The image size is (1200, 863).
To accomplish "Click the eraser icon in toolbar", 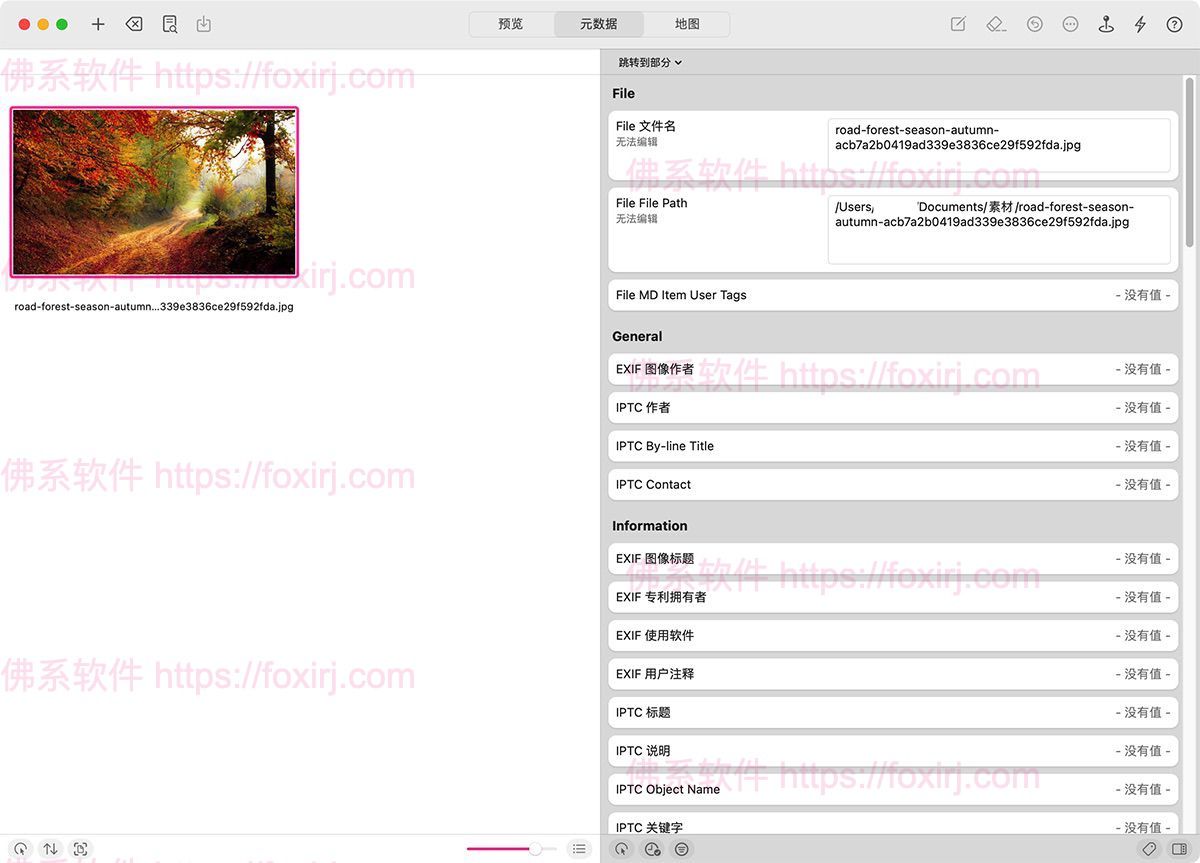I will [x=995, y=24].
